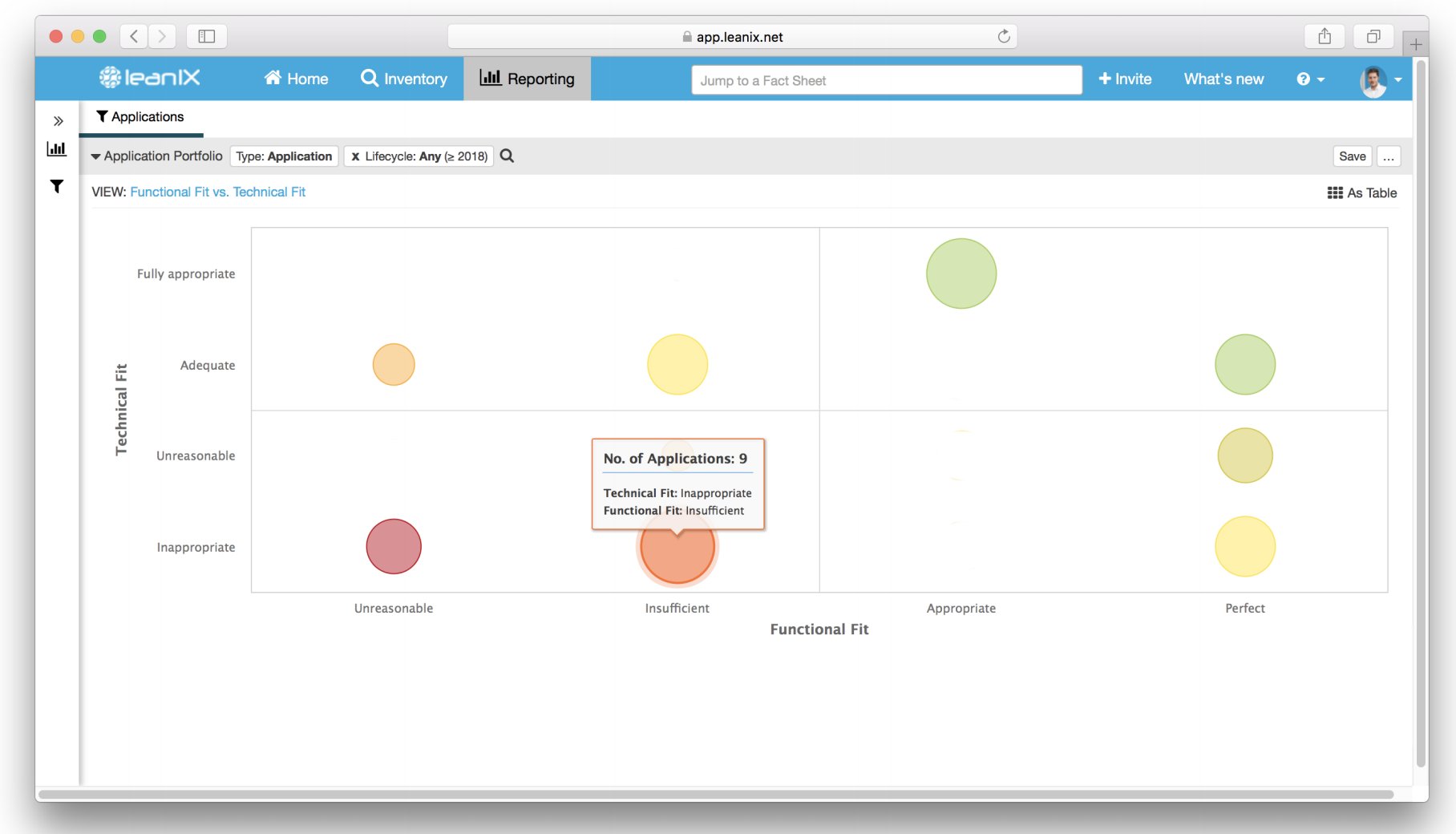
Task: Open the chart reports sidebar icon
Action: click(56, 148)
